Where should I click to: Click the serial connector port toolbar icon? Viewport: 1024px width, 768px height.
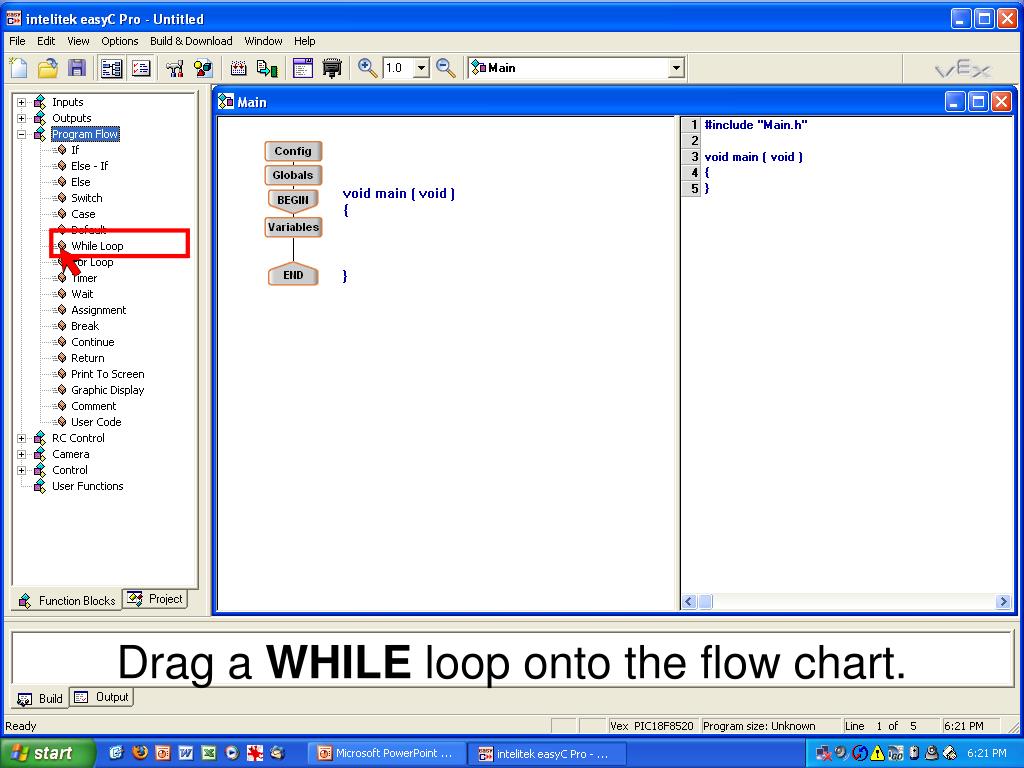point(332,68)
